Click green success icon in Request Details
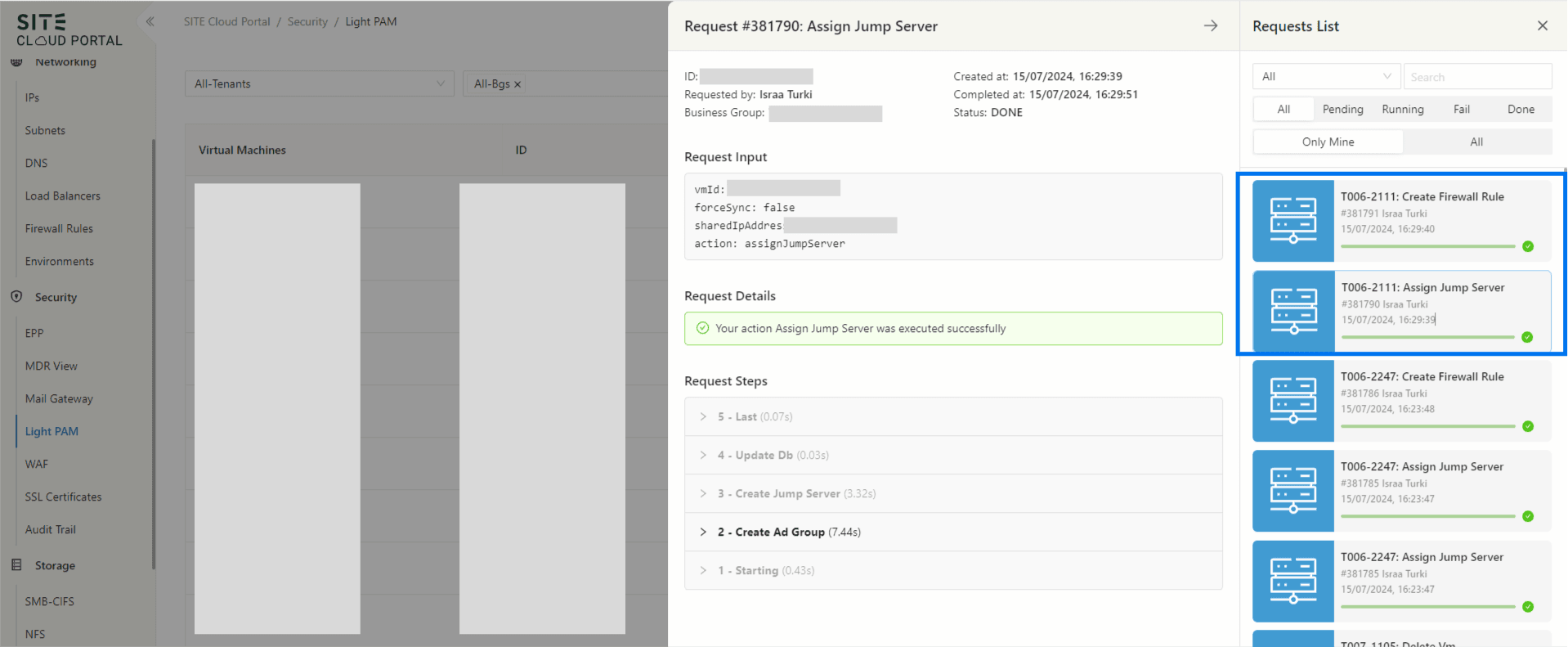Image resolution: width=1568 pixels, height=647 pixels. pos(702,328)
